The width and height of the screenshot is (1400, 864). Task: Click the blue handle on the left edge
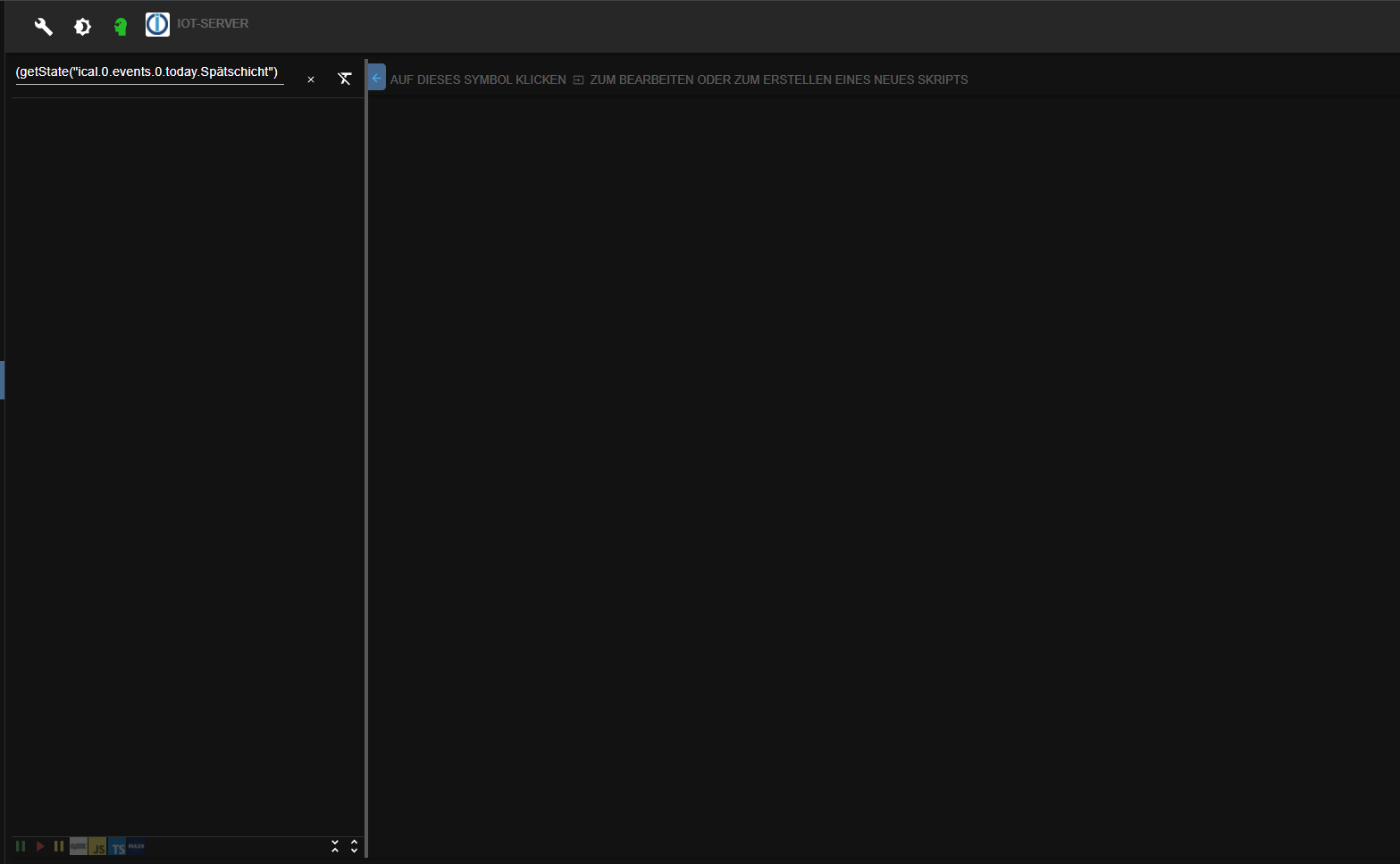[x=3, y=380]
